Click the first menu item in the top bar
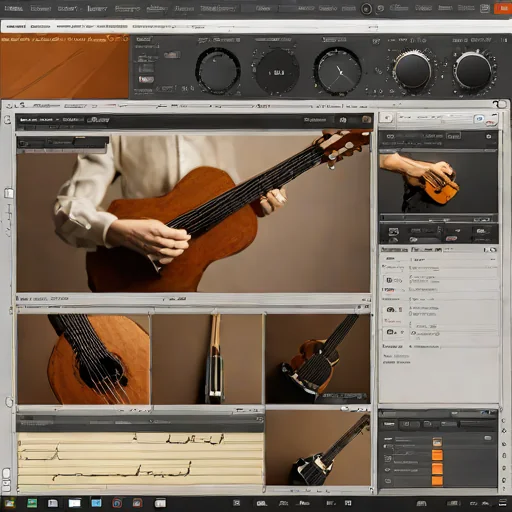 [x=14, y=8]
